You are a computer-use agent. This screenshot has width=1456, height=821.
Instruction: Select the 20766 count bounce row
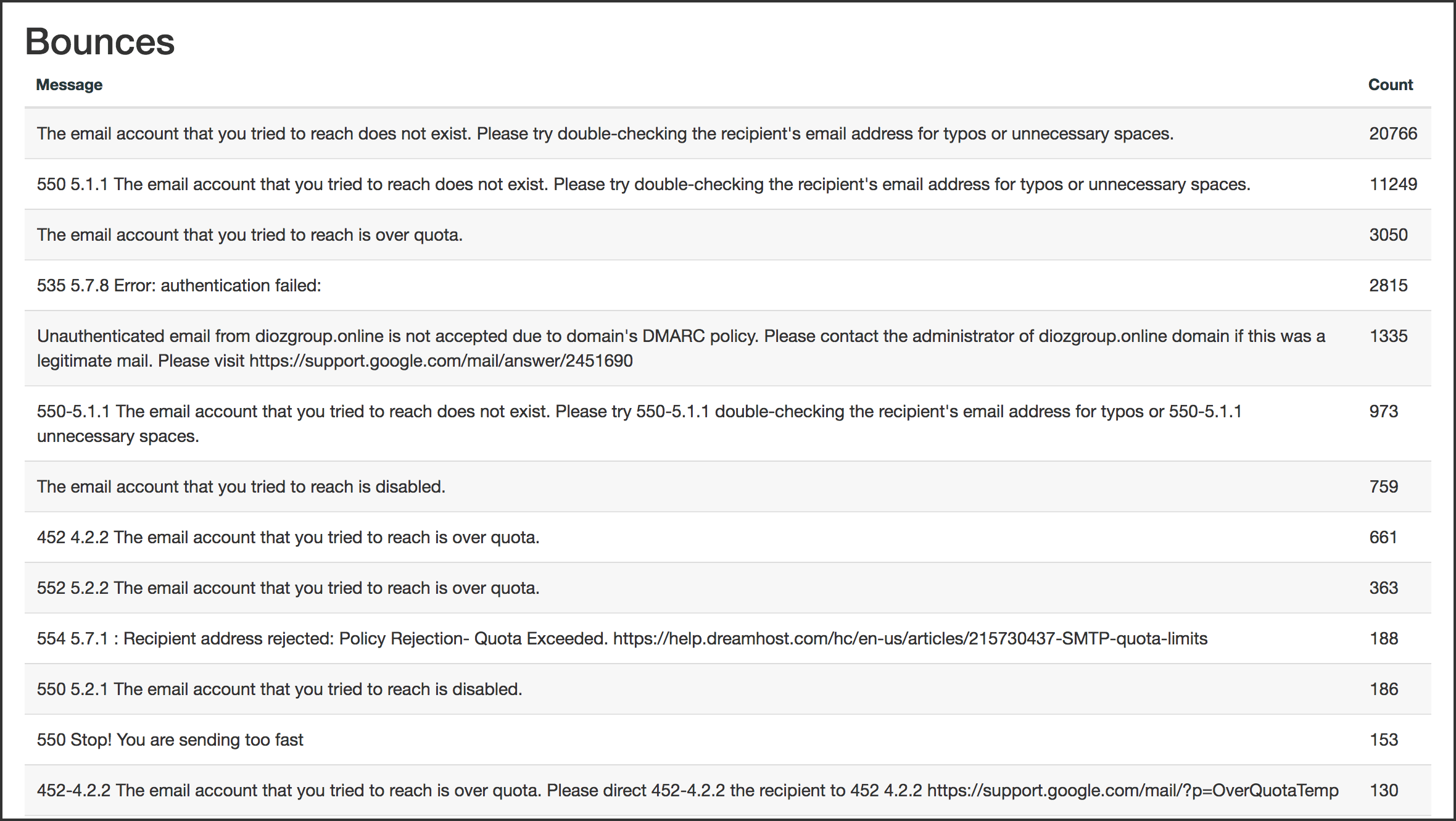[x=605, y=133]
